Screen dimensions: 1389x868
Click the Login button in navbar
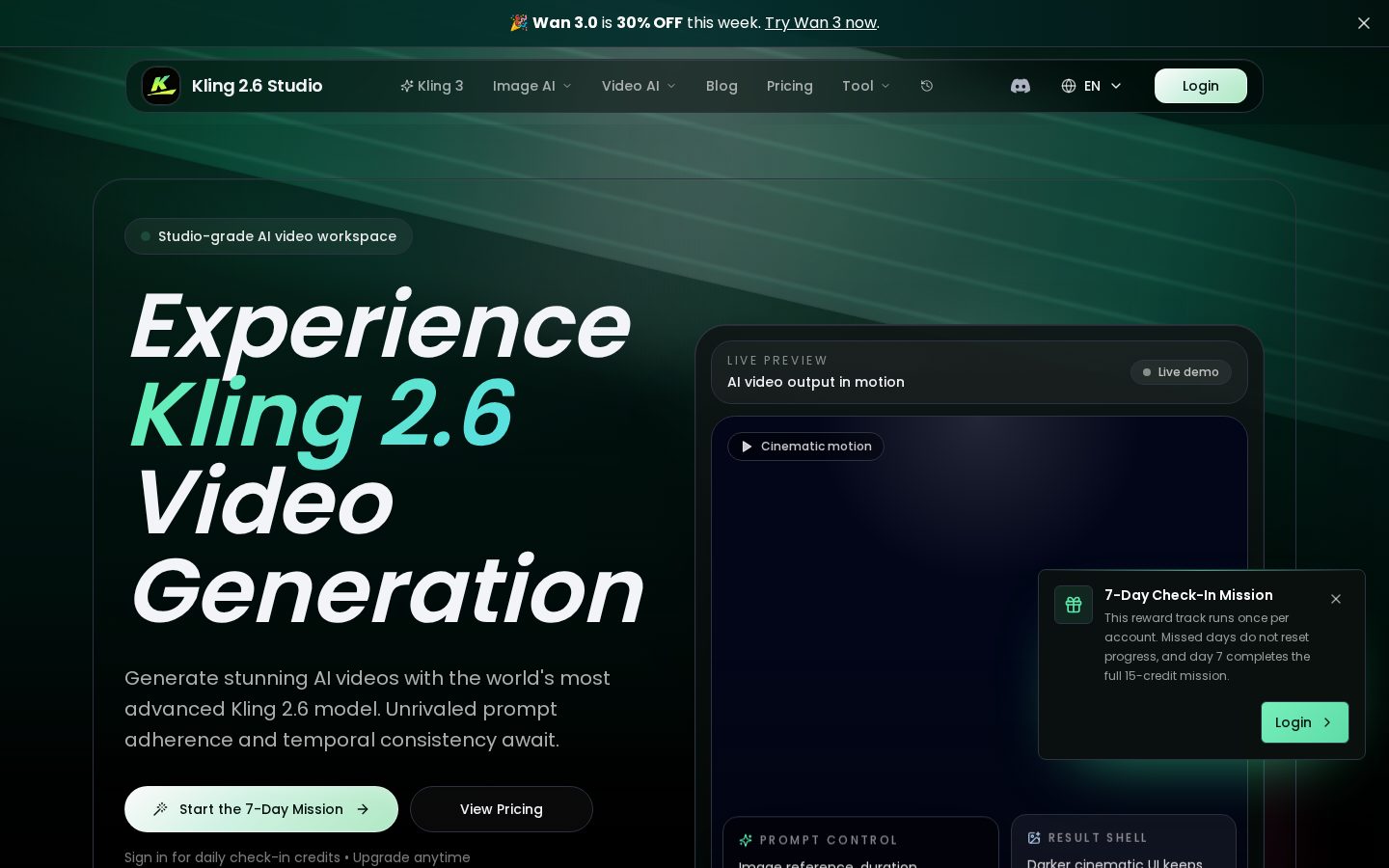point(1201,86)
